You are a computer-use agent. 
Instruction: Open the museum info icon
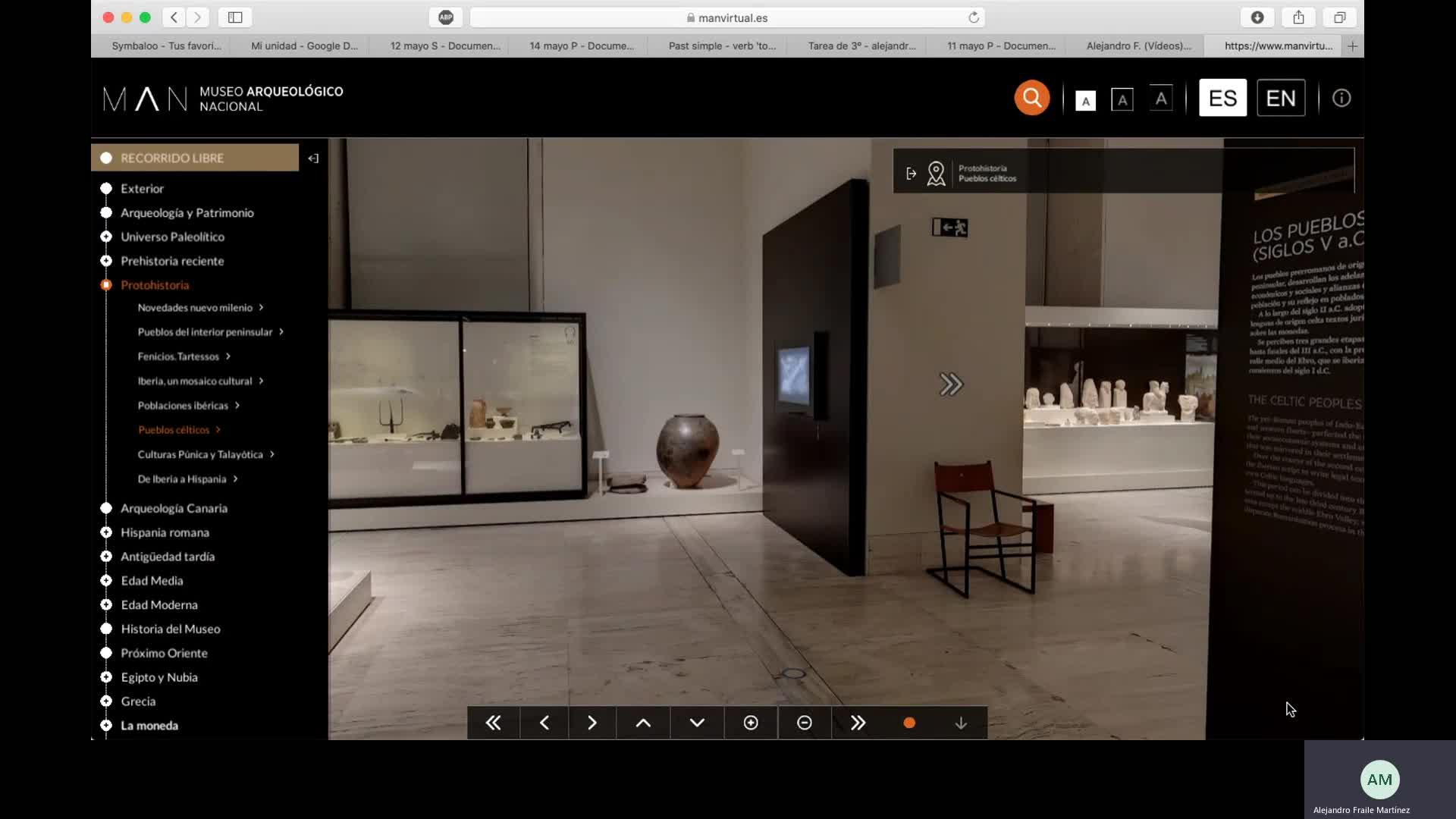1341,98
